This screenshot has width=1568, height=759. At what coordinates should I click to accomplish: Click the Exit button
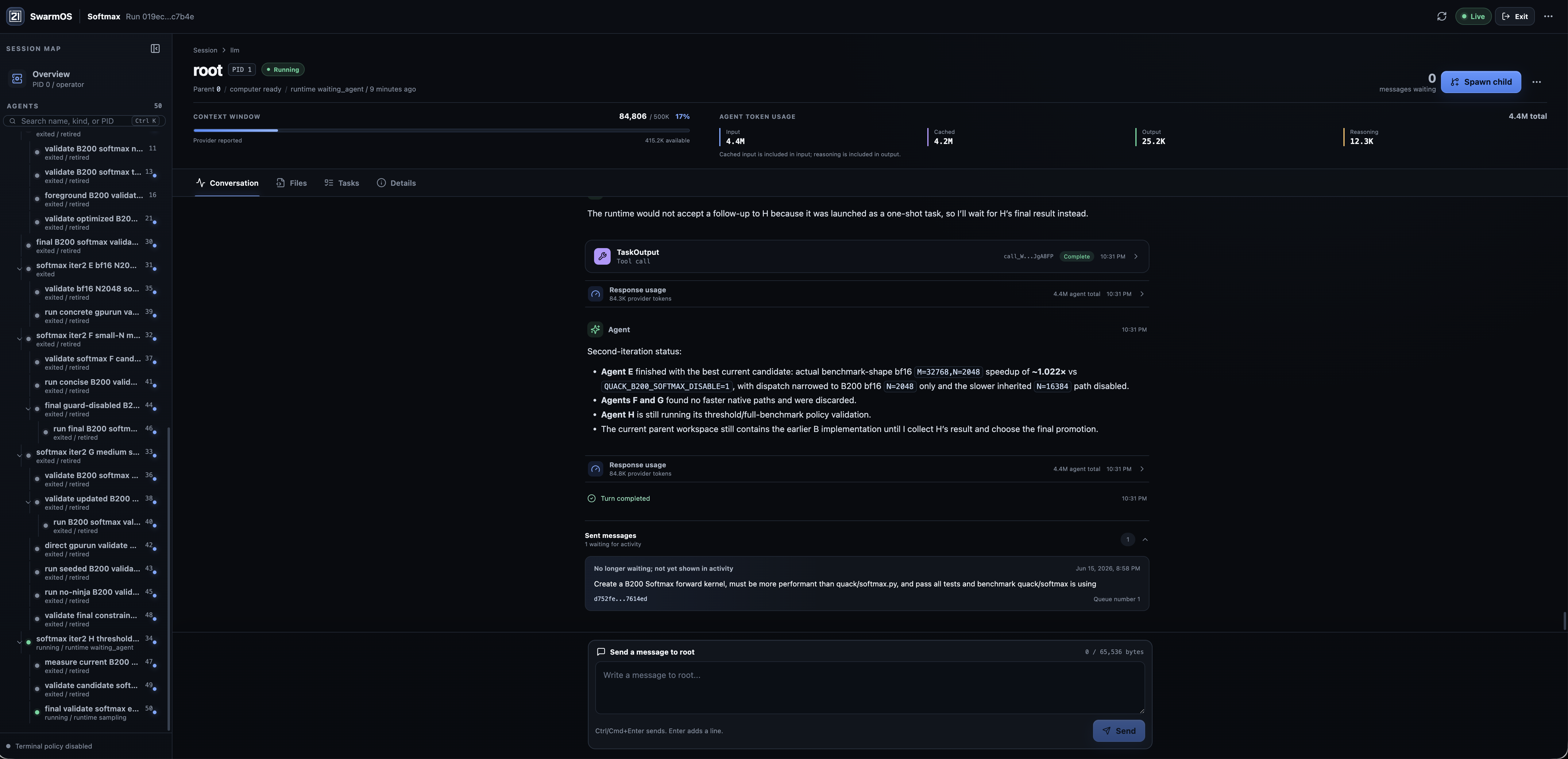[x=1515, y=17]
